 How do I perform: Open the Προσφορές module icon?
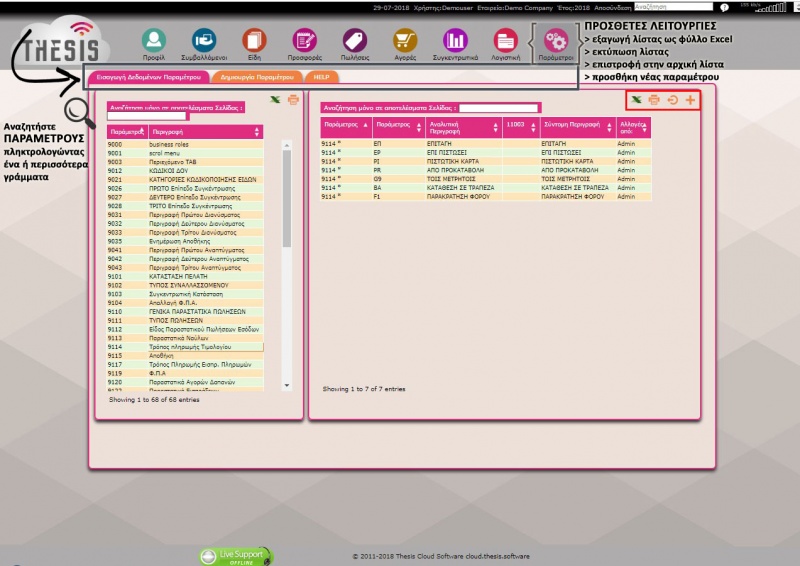305,41
